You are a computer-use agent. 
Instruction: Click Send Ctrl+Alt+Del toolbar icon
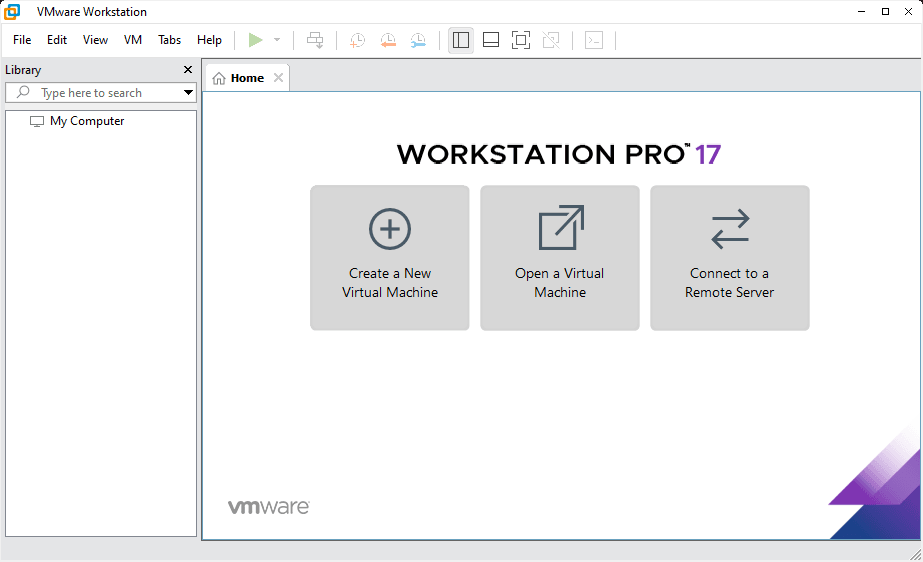coord(315,40)
